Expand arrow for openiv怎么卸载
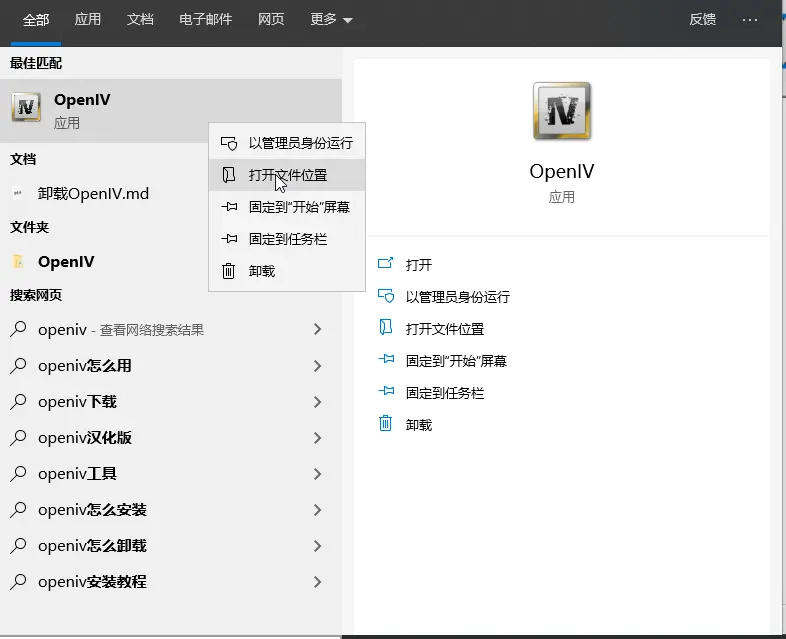Viewport: 786px width, 639px height. (317, 546)
